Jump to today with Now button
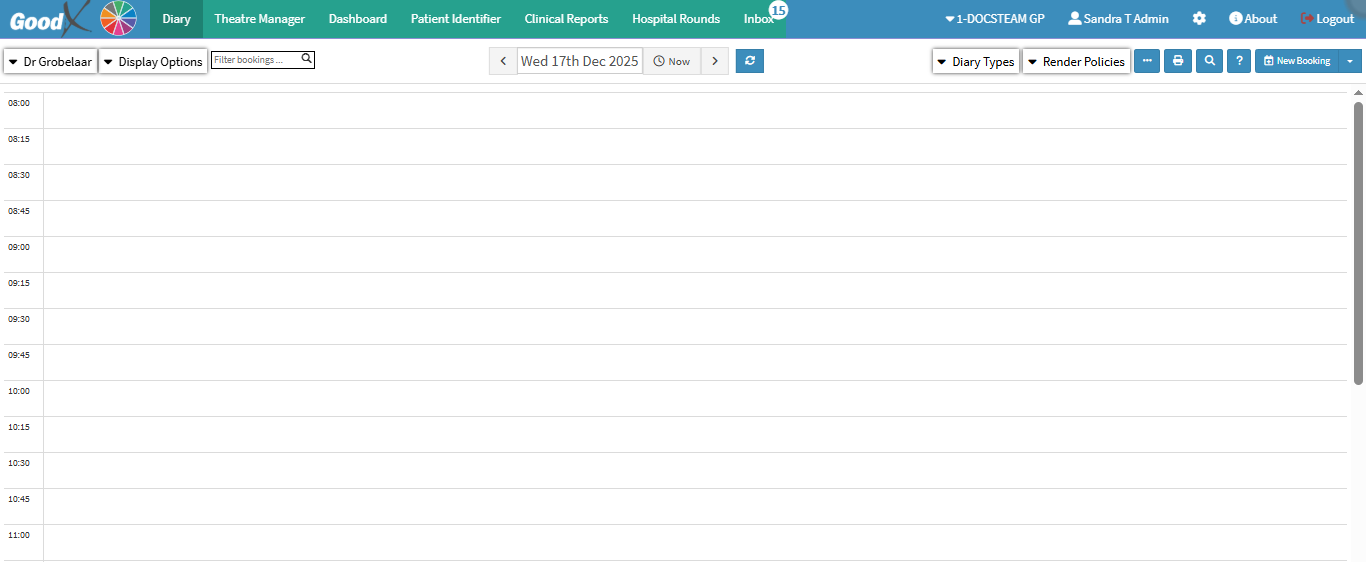The width and height of the screenshot is (1366, 562). click(x=672, y=61)
